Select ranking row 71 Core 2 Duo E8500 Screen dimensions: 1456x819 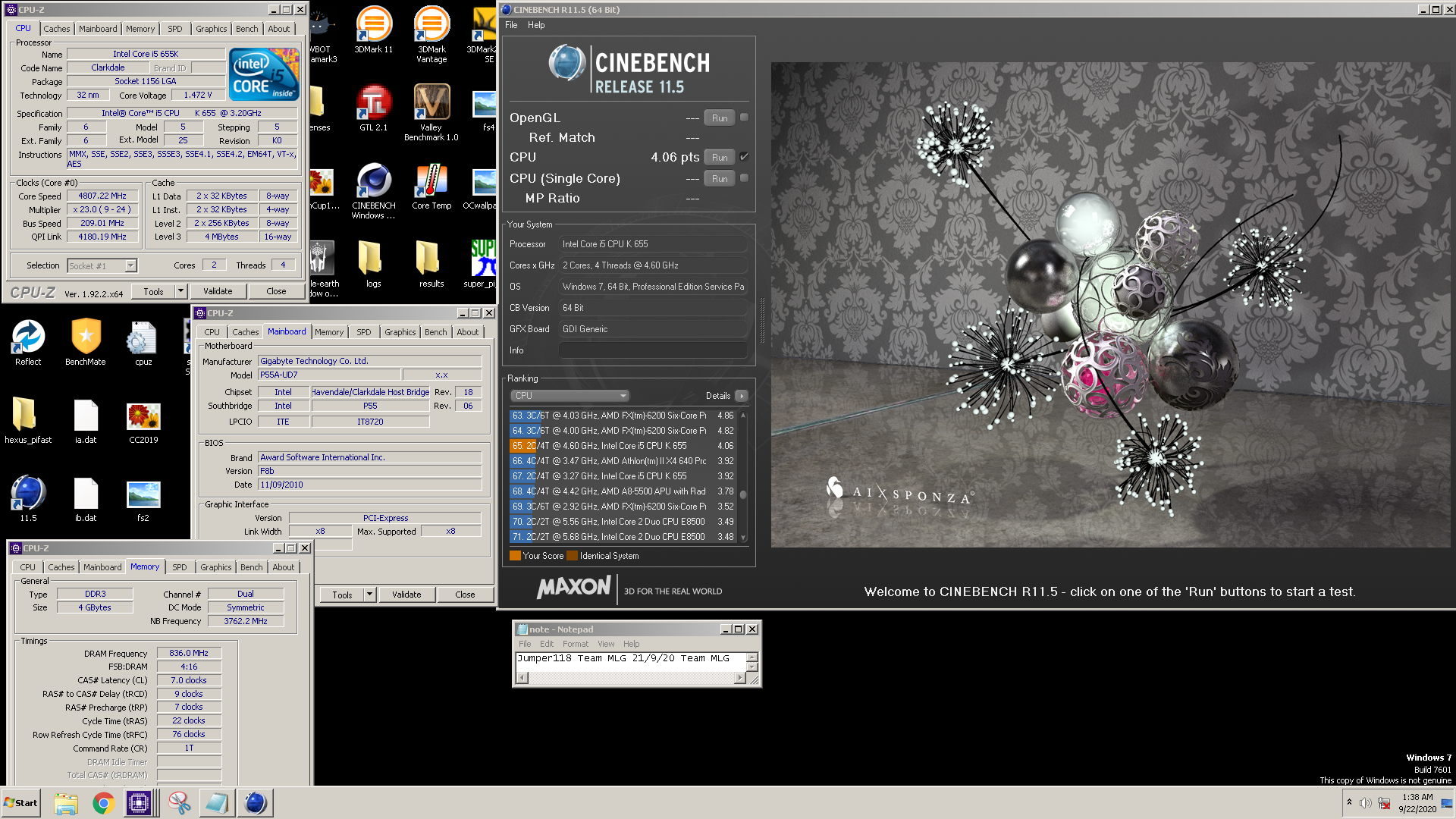[x=623, y=537]
